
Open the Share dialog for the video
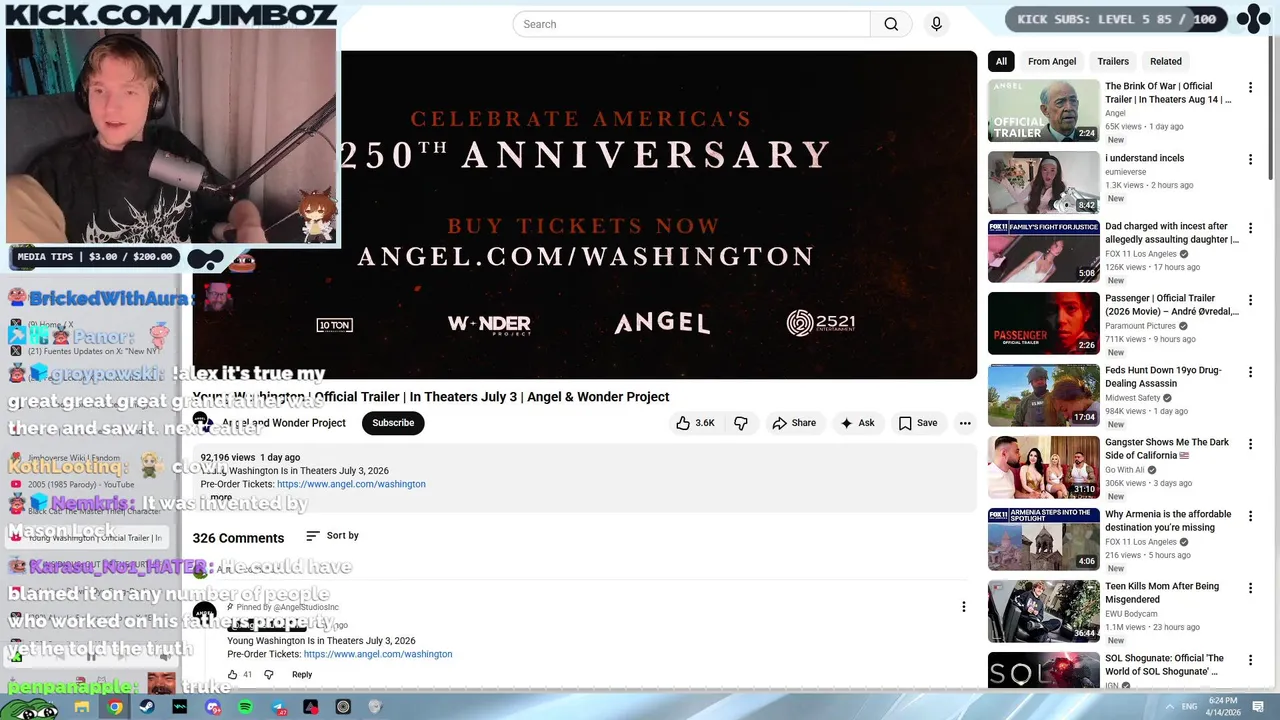pos(794,423)
